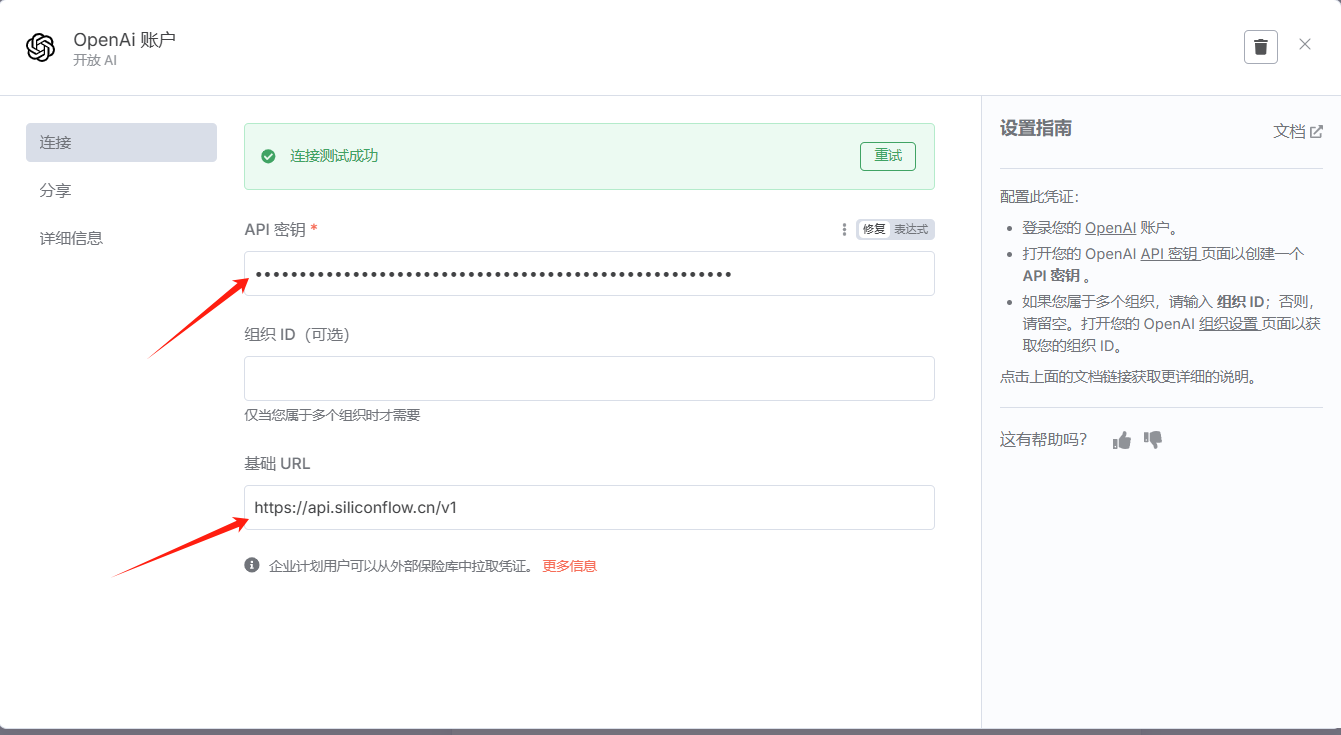1341x735 pixels.
Task: Open the API 密钥 page link
Action: [x=1169, y=254]
